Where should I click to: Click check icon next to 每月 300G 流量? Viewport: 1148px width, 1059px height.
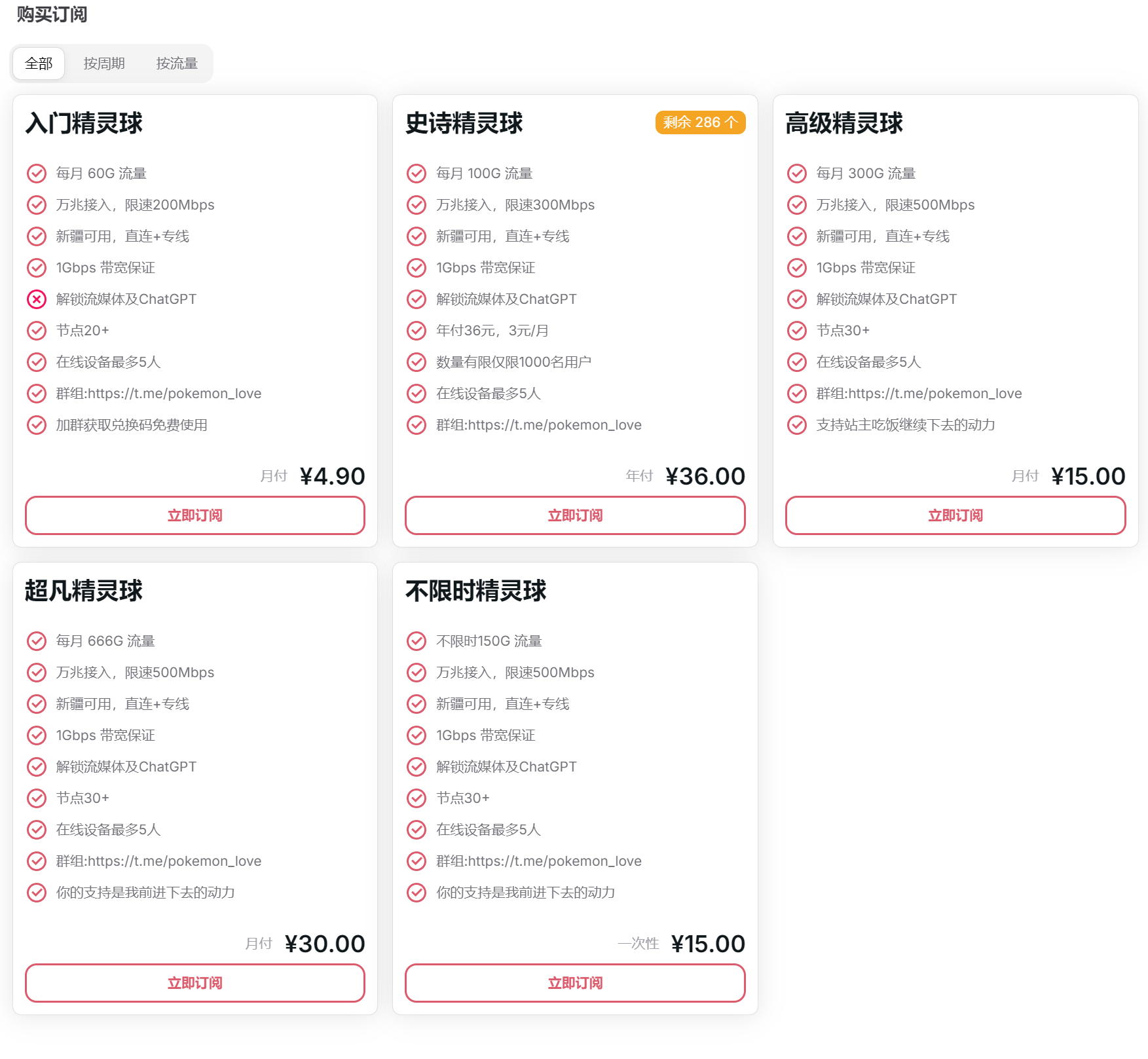(x=797, y=174)
